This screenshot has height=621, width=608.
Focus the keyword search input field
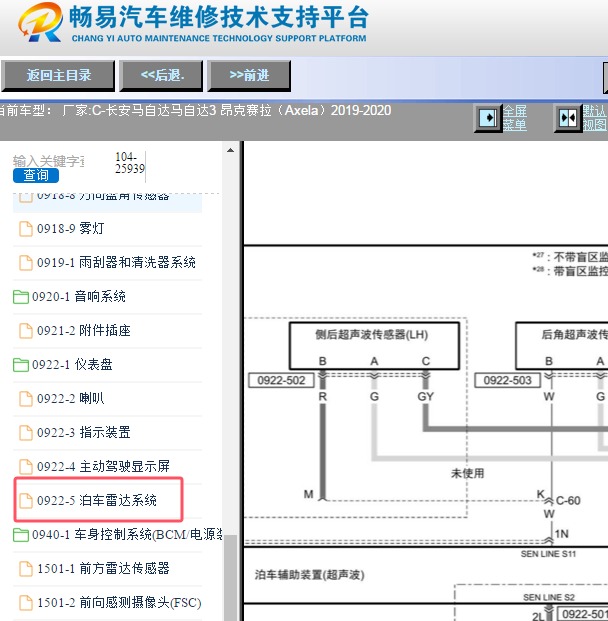(x=48, y=161)
